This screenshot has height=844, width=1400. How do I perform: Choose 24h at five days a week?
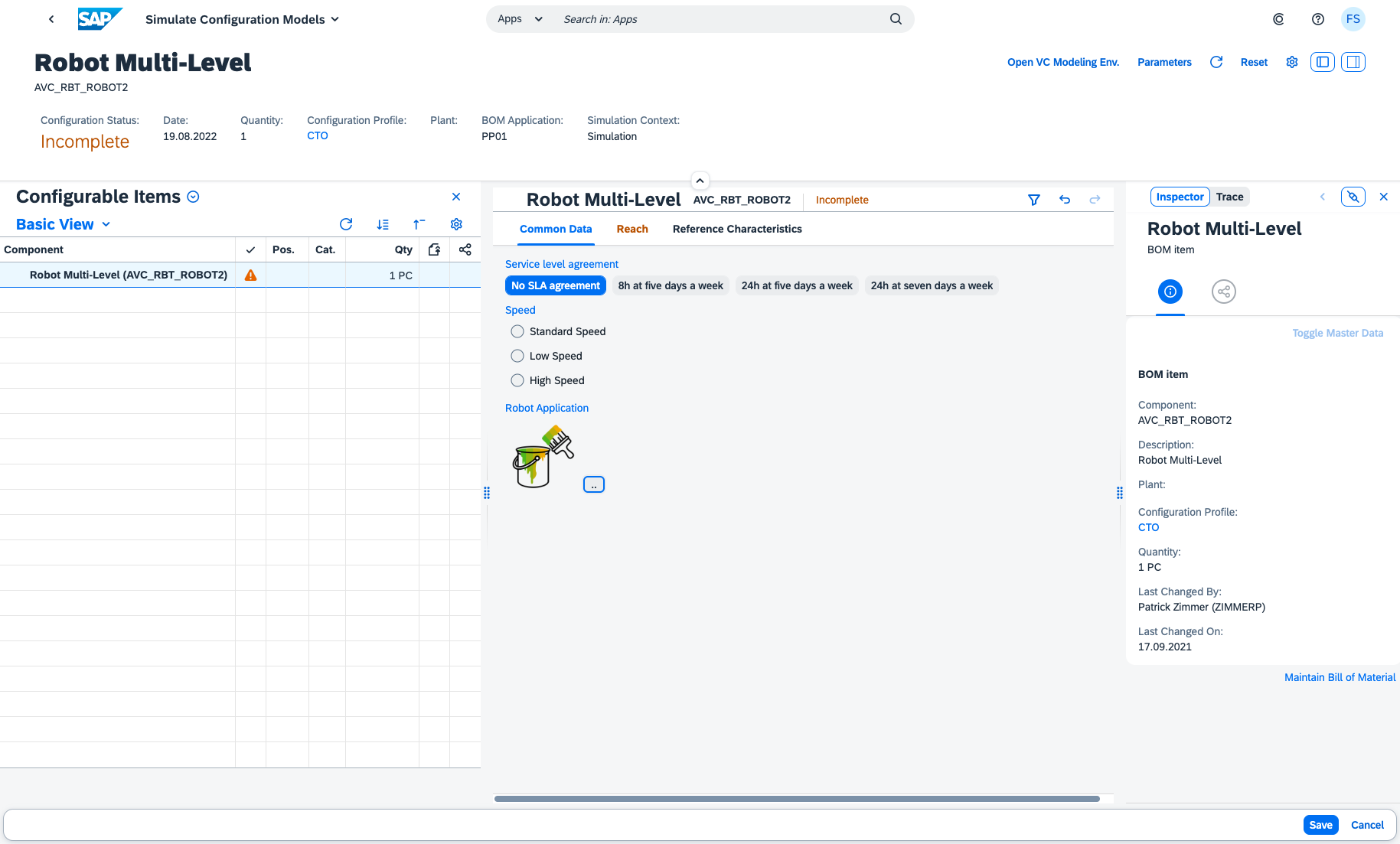(x=797, y=285)
